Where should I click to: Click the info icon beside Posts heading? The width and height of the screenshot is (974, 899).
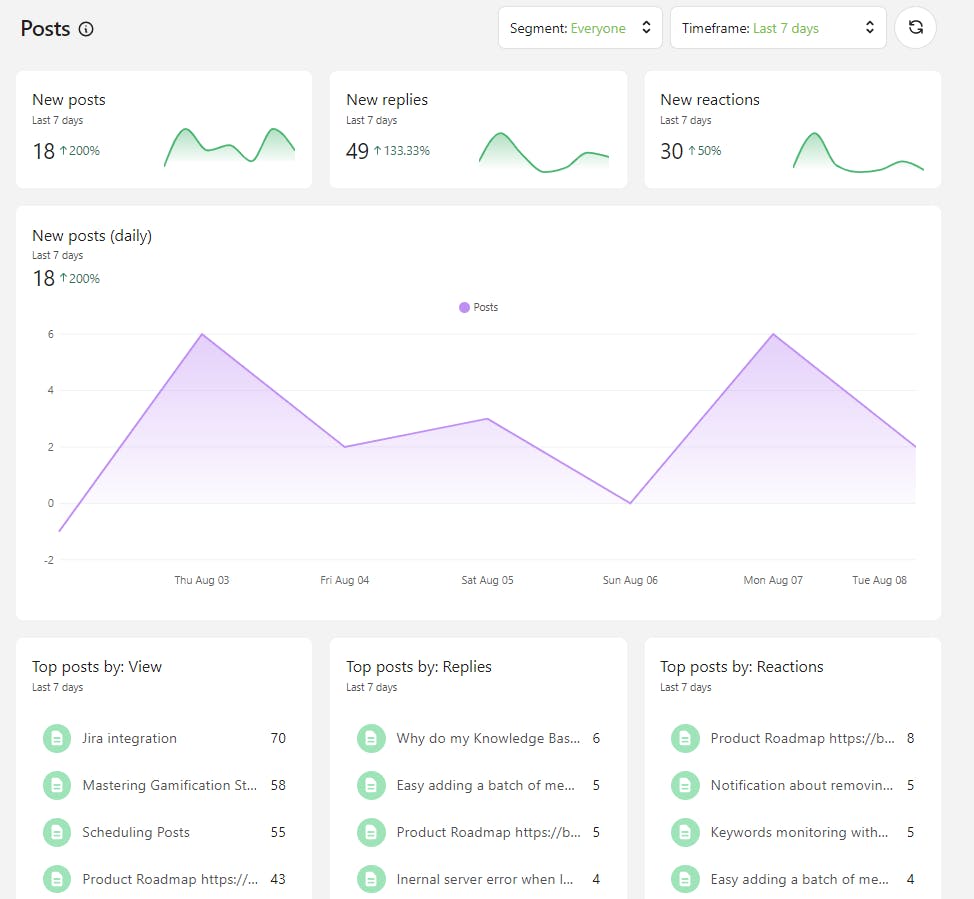(86, 29)
